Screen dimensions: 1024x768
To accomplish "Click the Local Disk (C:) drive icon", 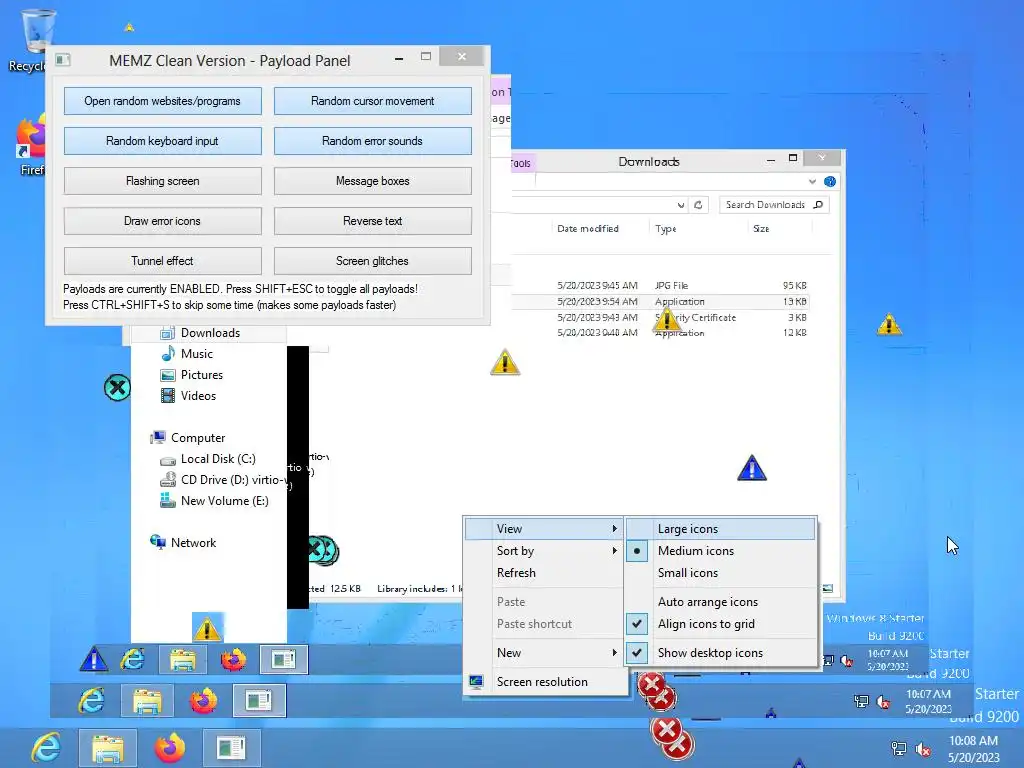I will point(168,460).
